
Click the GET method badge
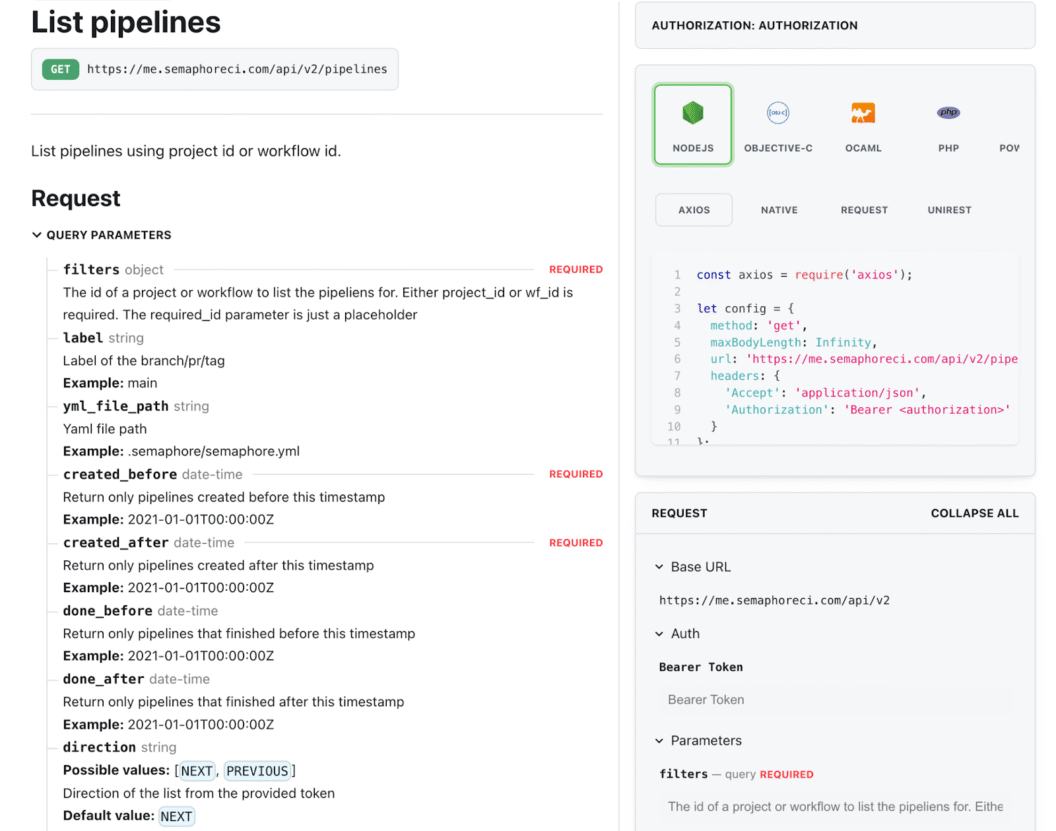[61, 69]
